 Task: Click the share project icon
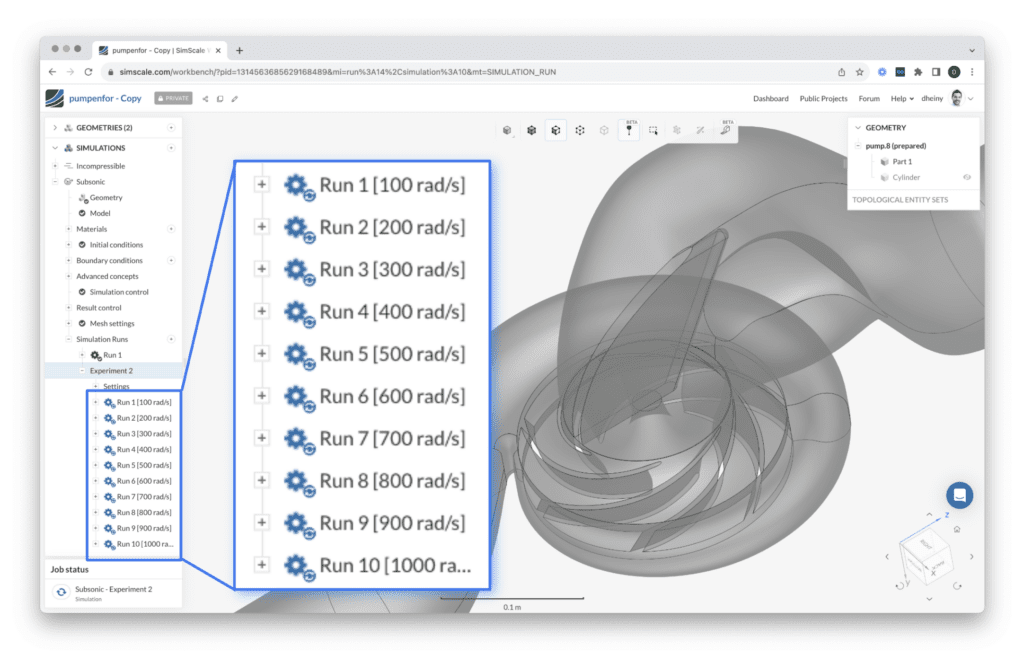click(x=205, y=98)
